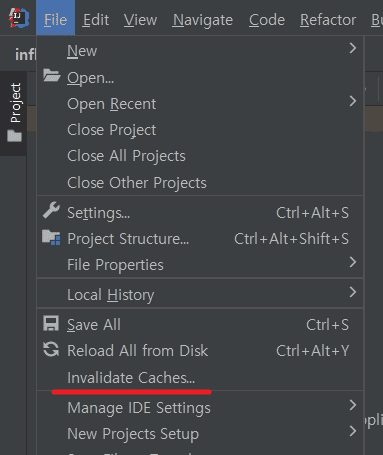Click the IntelliJ IDEA logo icon

pyautogui.click(x=19, y=18)
